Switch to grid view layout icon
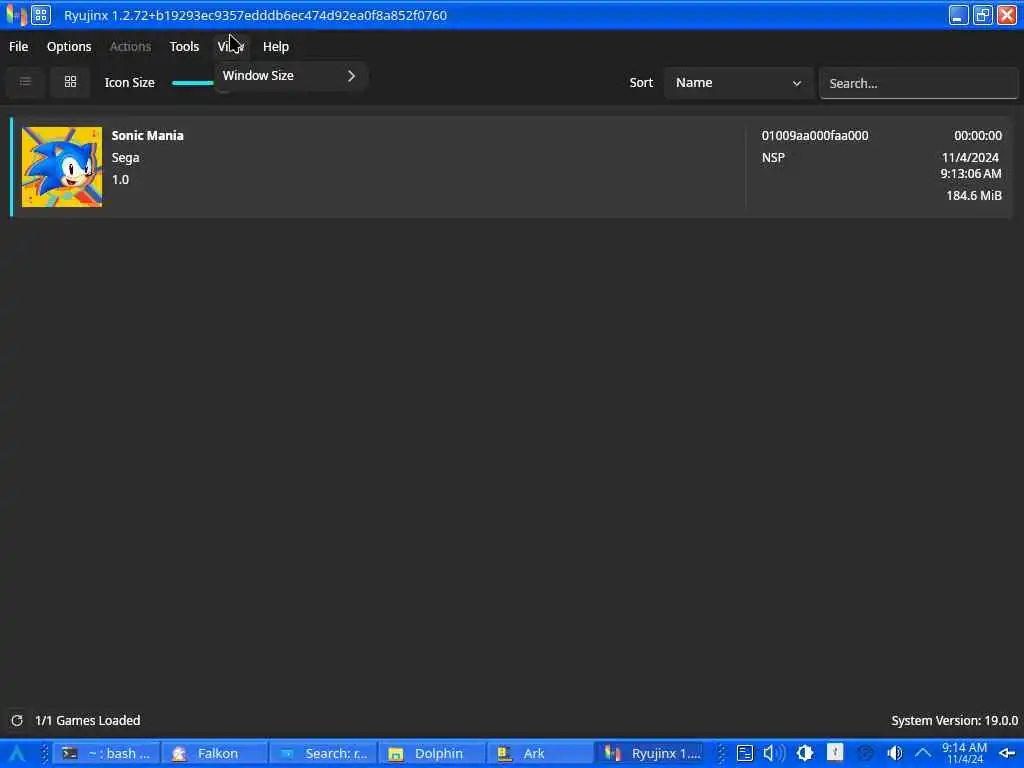Viewport: 1024px width, 768px height. 70,82
